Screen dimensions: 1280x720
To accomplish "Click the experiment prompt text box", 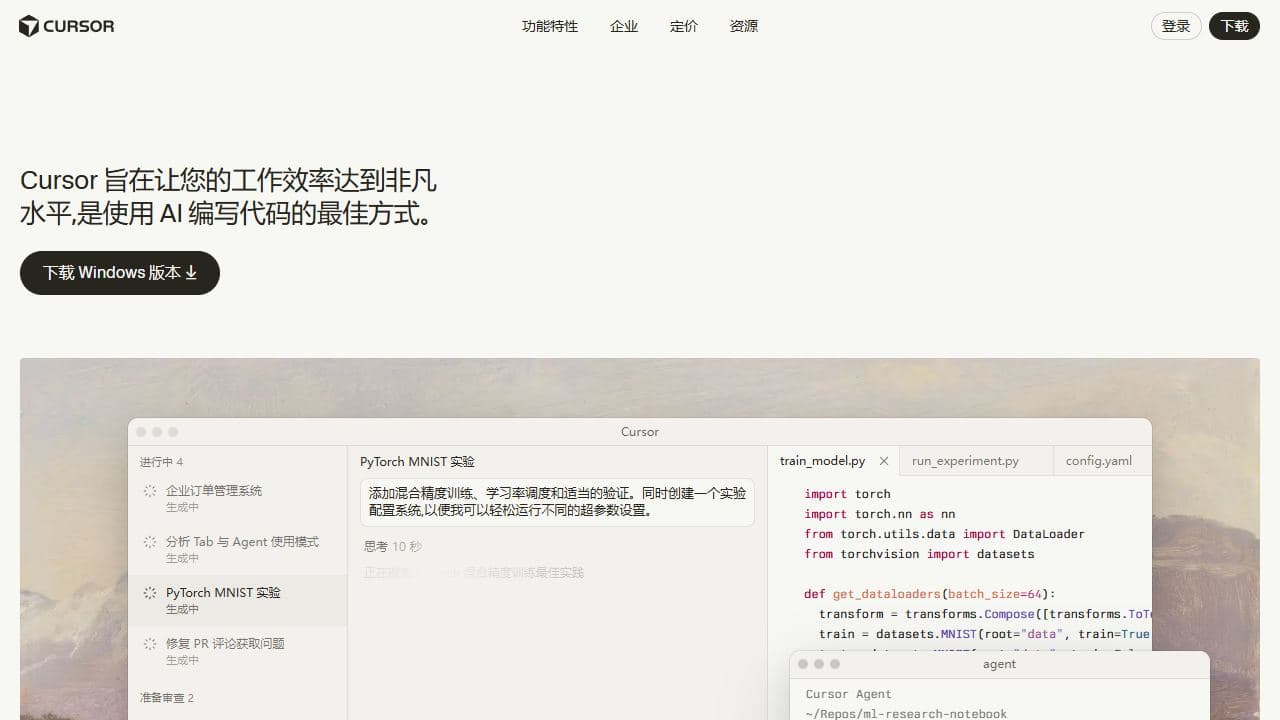I will click(558, 501).
